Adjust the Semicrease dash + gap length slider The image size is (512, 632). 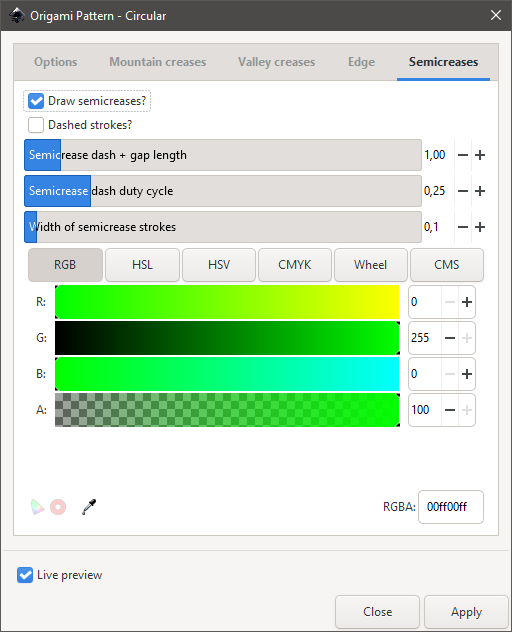click(x=223, y=155)
